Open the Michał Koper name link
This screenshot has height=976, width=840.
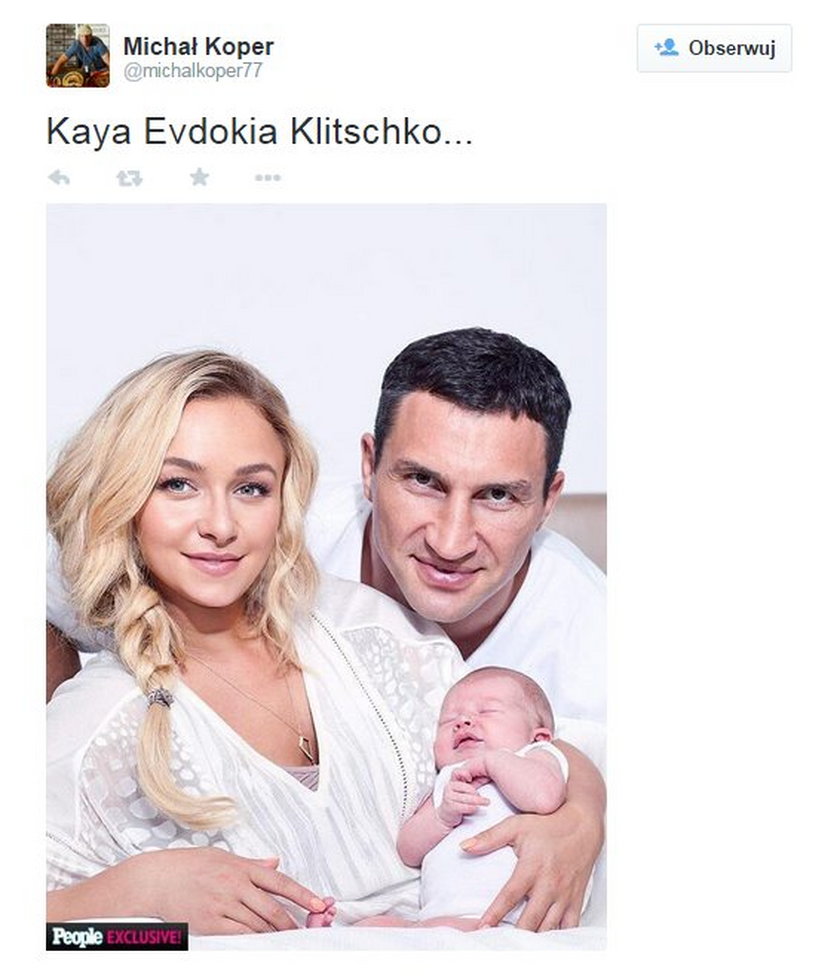[198, 46]
